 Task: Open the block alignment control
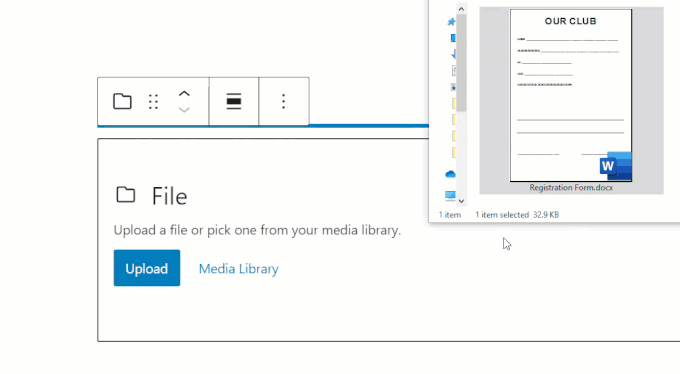(x=234, y=102)
